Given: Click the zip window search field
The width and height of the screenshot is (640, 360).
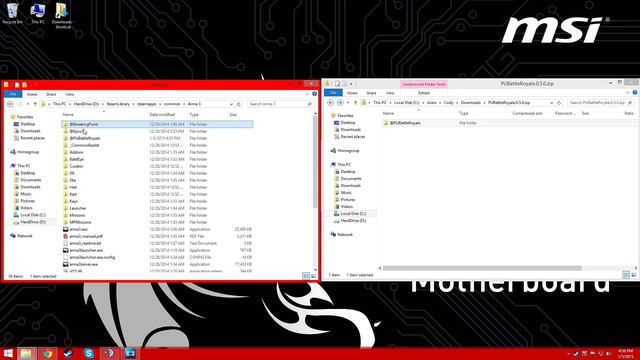Looking at the screenshot, I should (601, 103).
